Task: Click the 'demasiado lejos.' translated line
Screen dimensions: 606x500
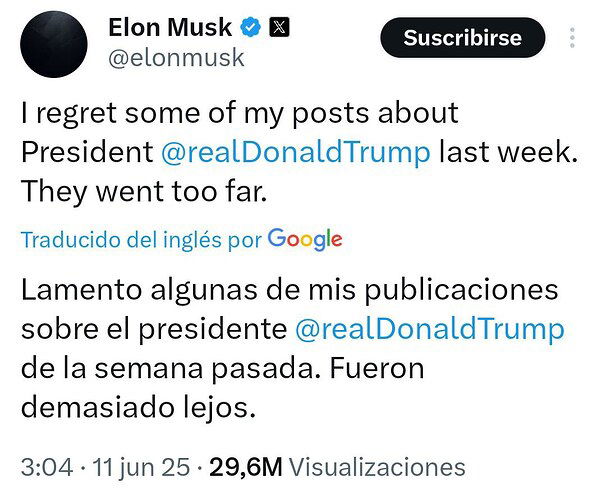Action: point(138,407)
